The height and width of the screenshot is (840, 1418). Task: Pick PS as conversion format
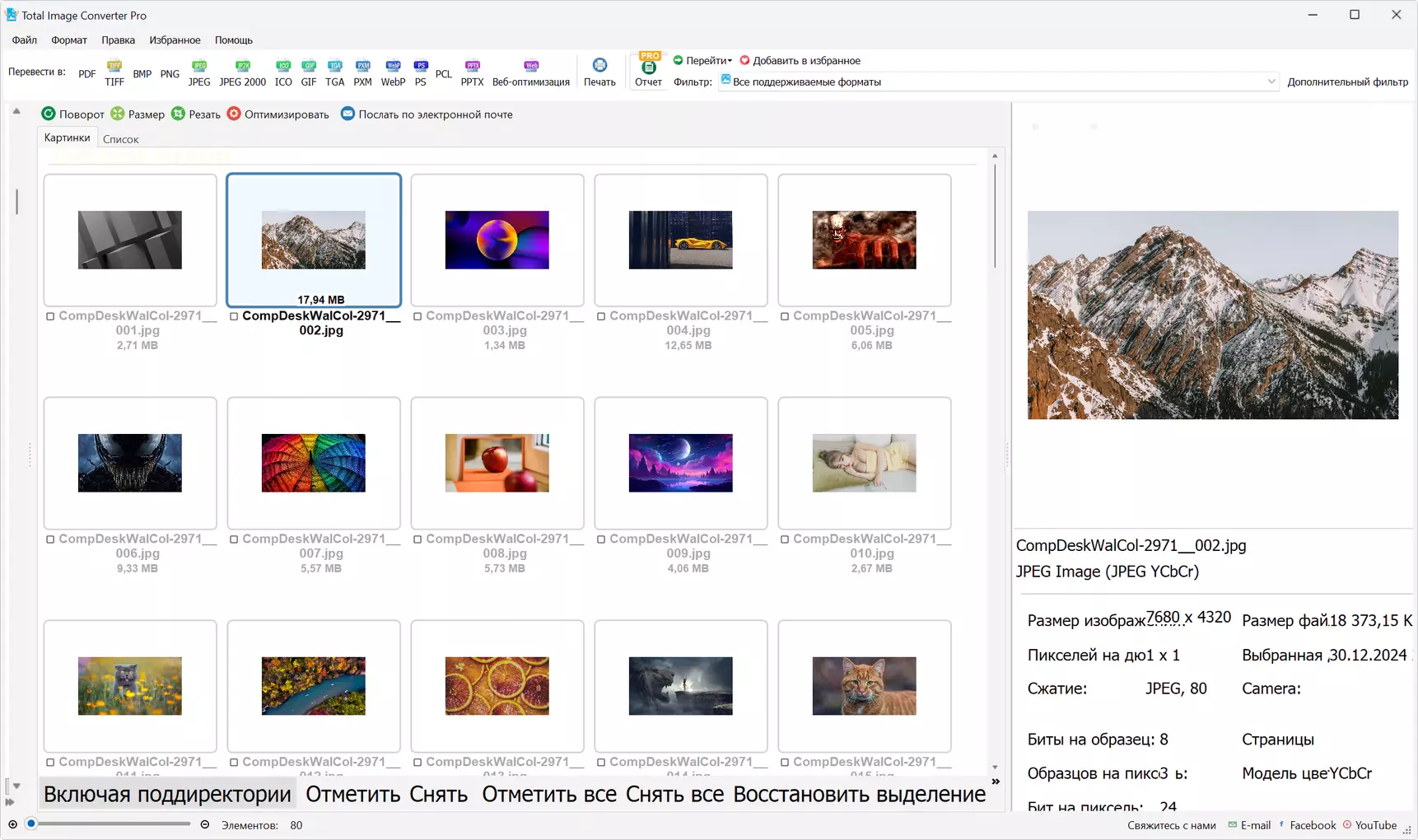(x=421, y=73)
